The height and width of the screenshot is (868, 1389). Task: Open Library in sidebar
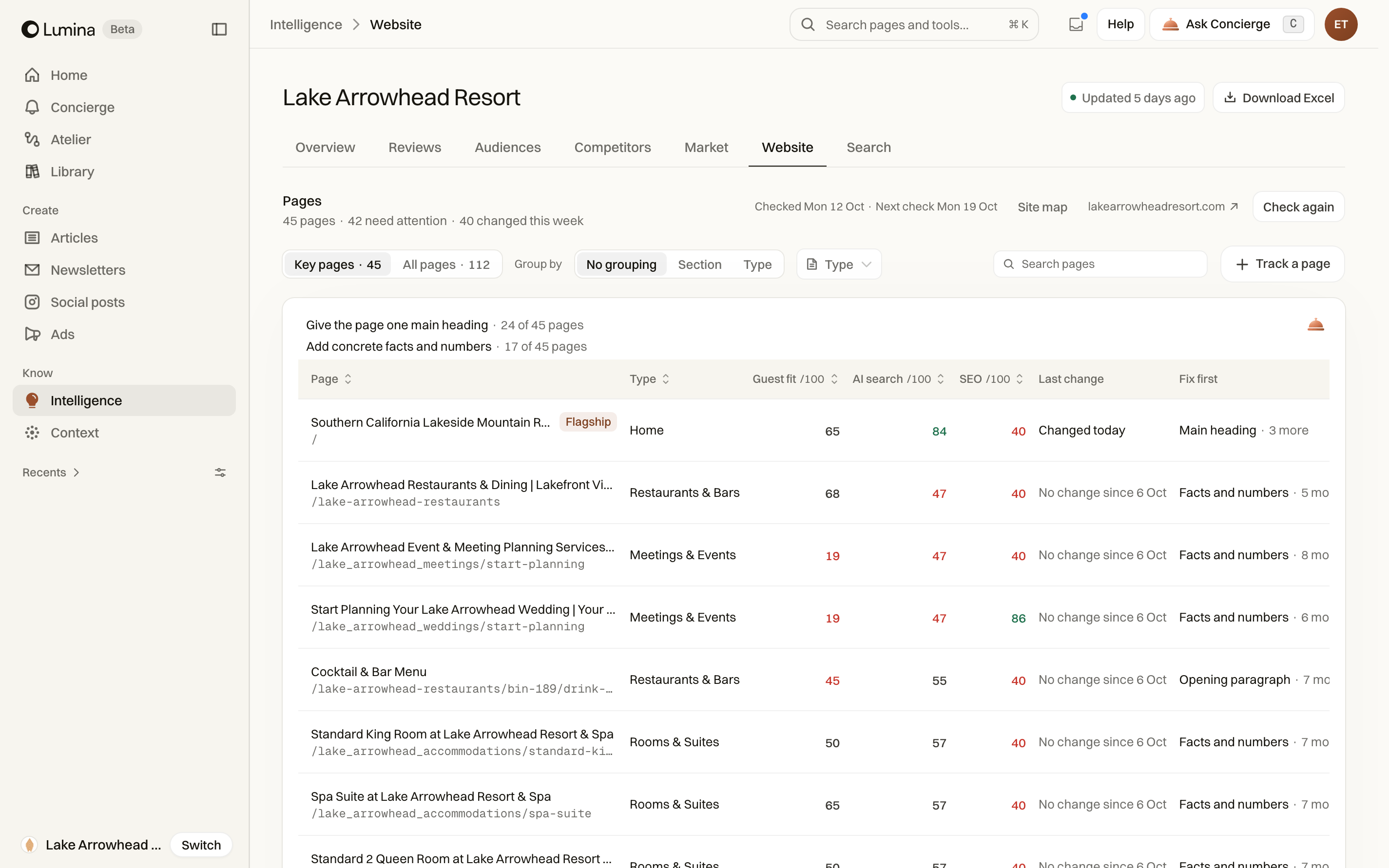(x=124, y=171)
